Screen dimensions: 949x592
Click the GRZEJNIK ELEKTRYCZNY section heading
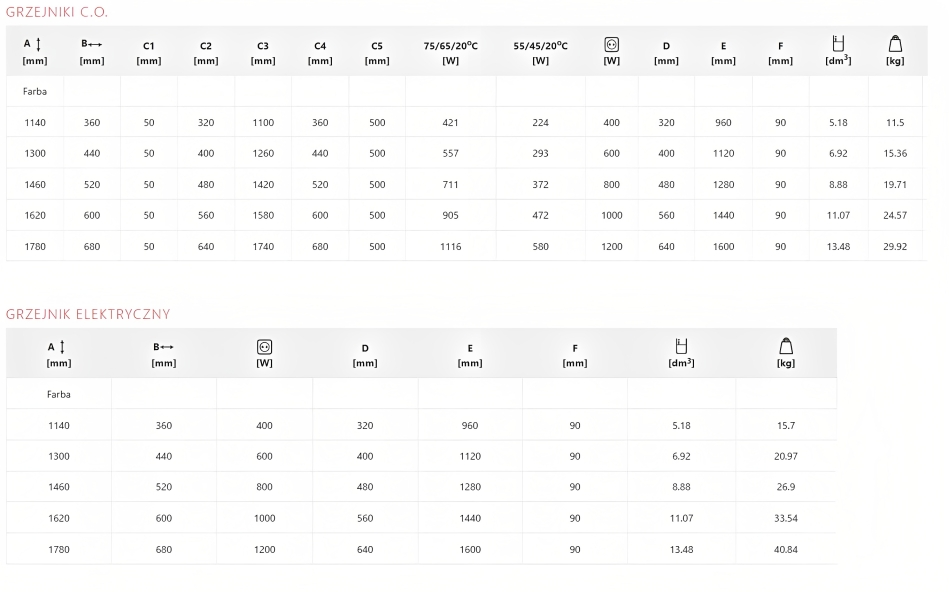coord(88,314)
